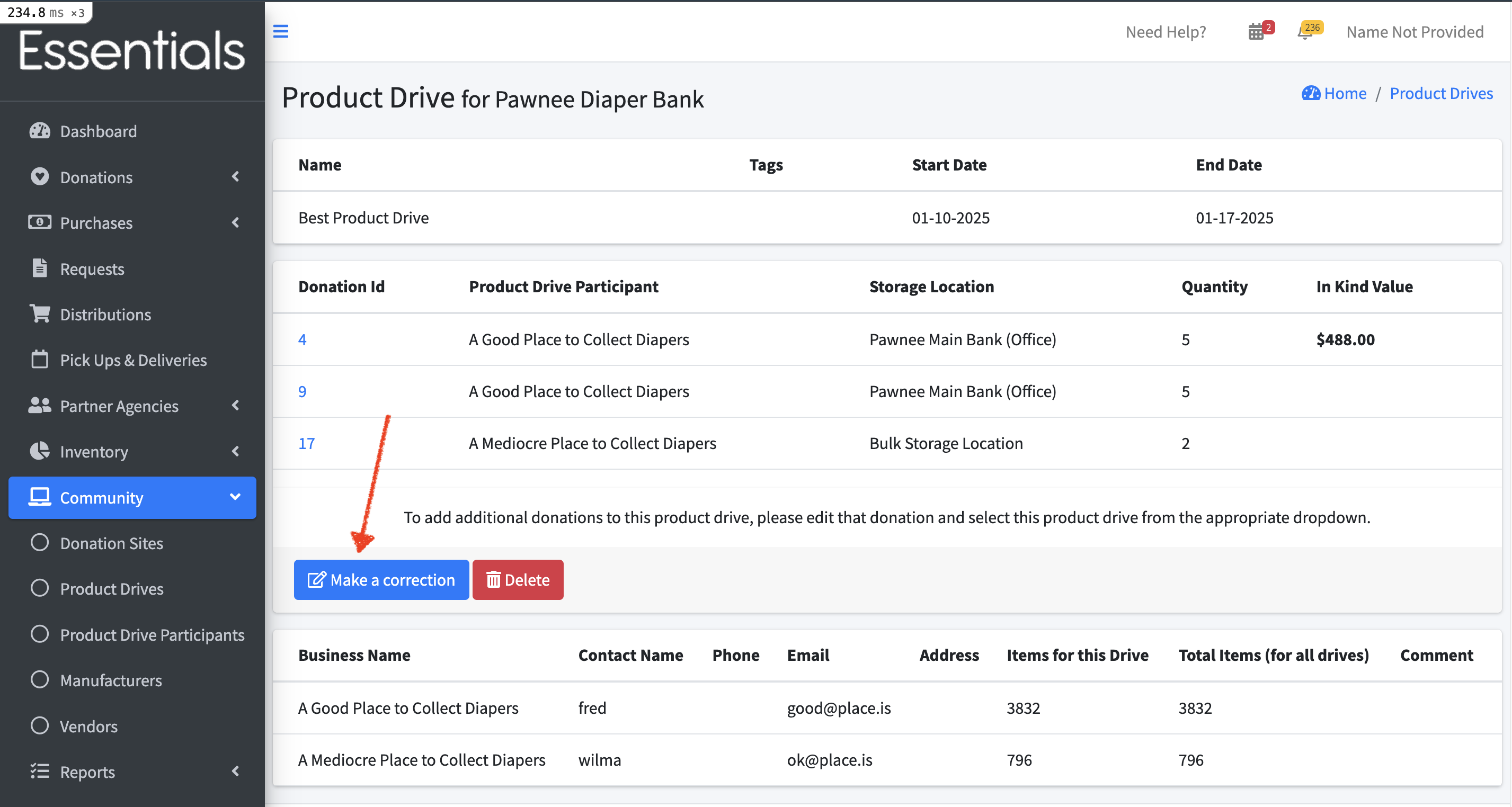Screen dimensions: 1512x807
Task: Click the Donations heart icon
Action: [39, 176]
